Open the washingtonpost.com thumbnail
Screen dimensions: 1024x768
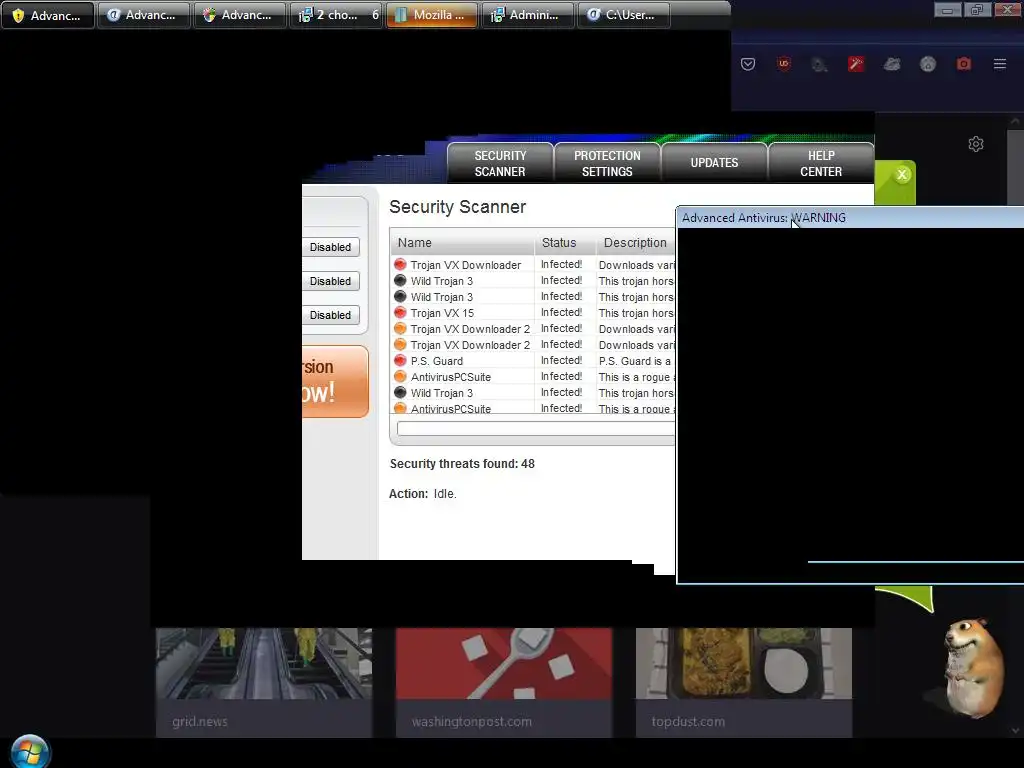[504, 664]
